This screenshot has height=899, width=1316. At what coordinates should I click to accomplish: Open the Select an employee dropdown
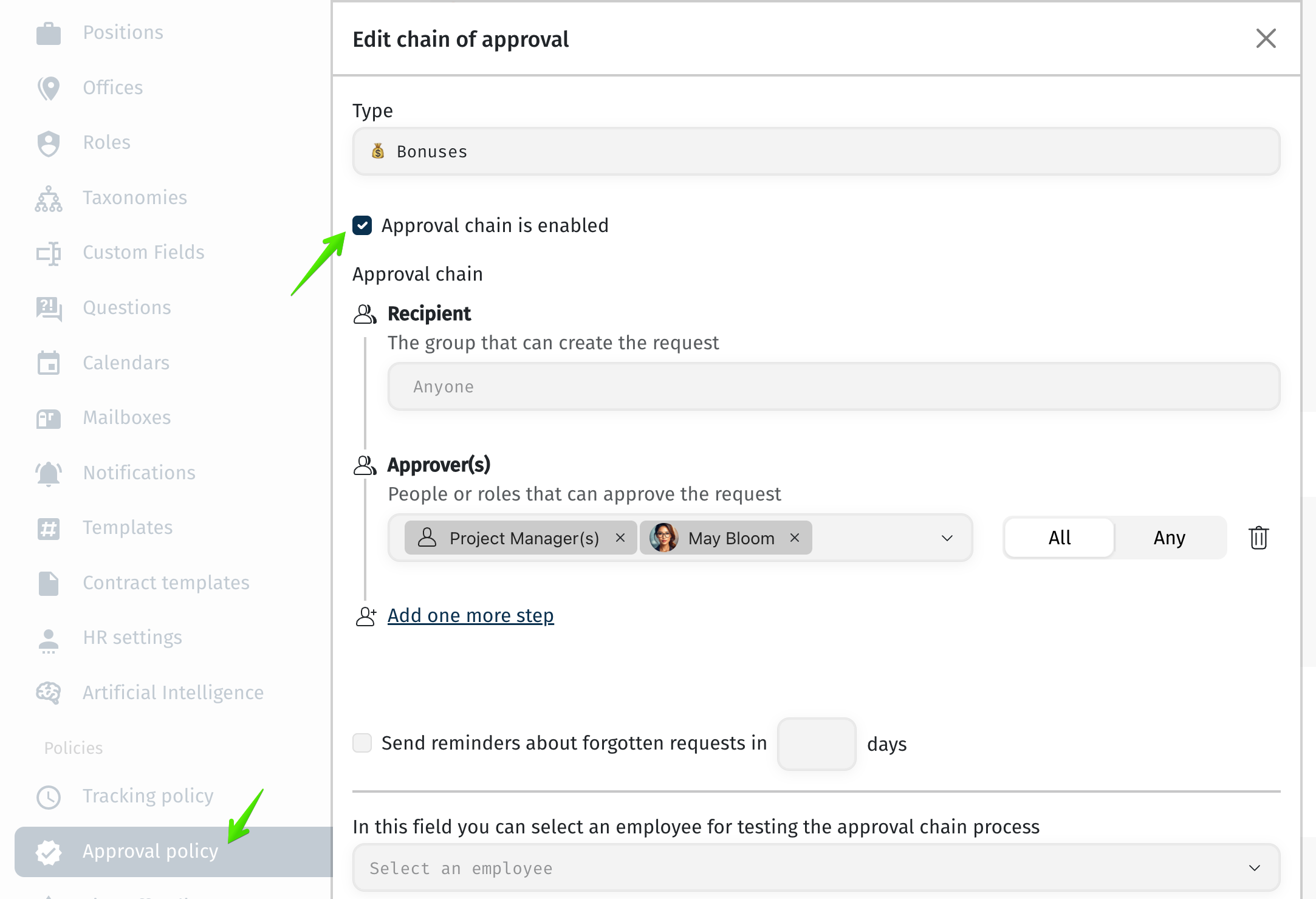(x=816, y=868)
